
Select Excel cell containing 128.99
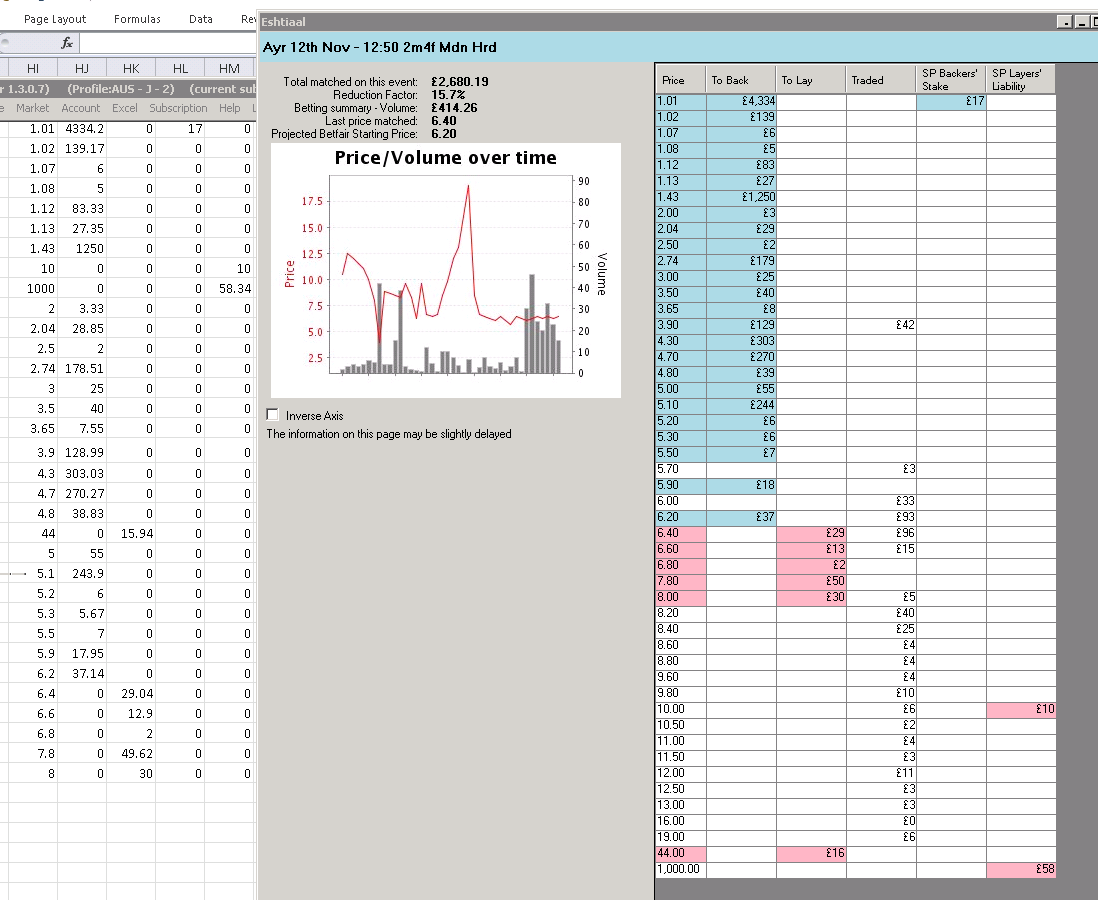[82, 452]
